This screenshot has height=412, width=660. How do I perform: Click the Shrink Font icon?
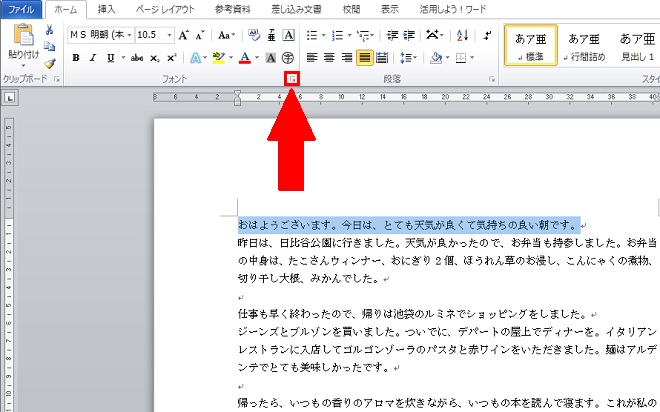pos(200,35)
